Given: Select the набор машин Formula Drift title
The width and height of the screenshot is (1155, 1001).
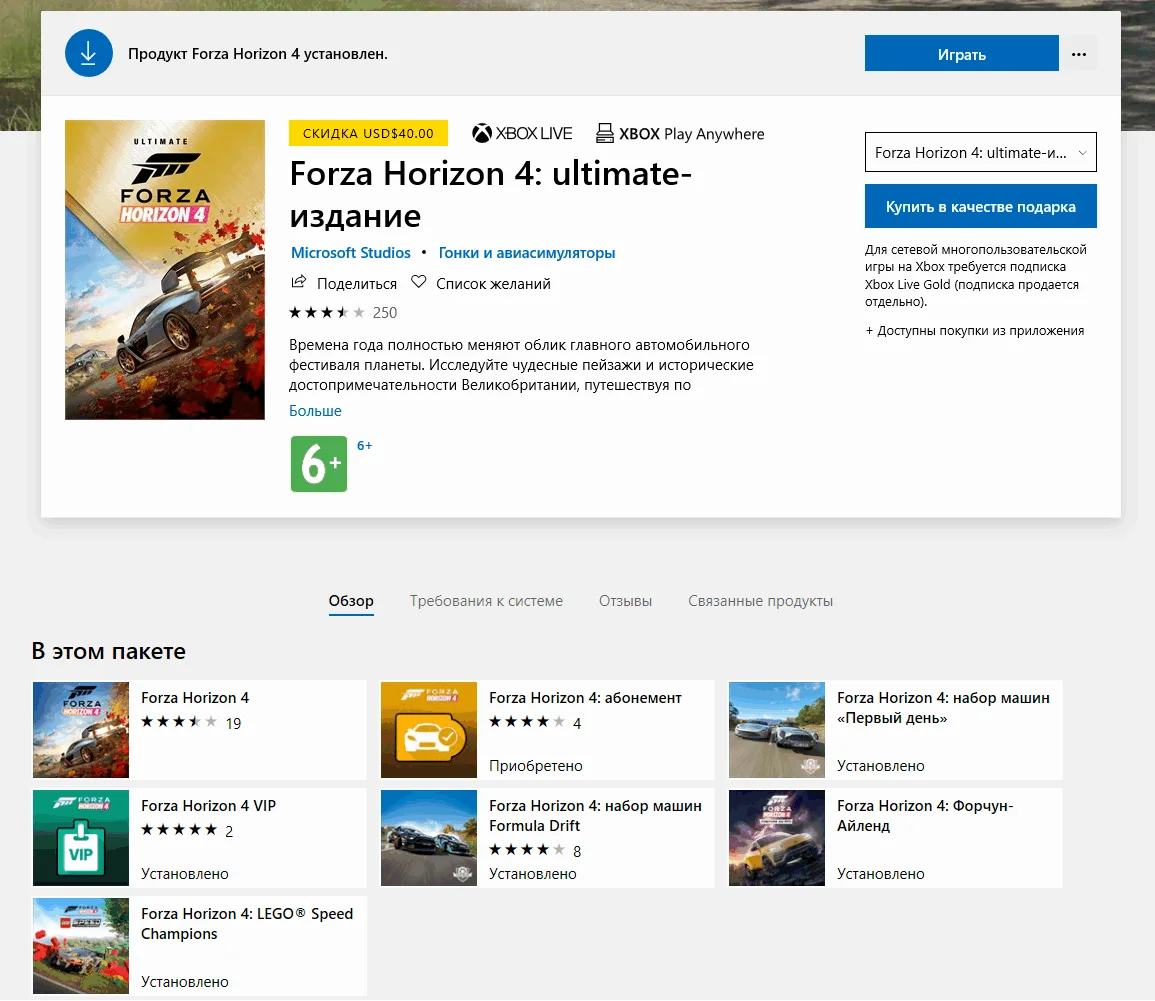Looking at the screenshot, I should [595, 815].
